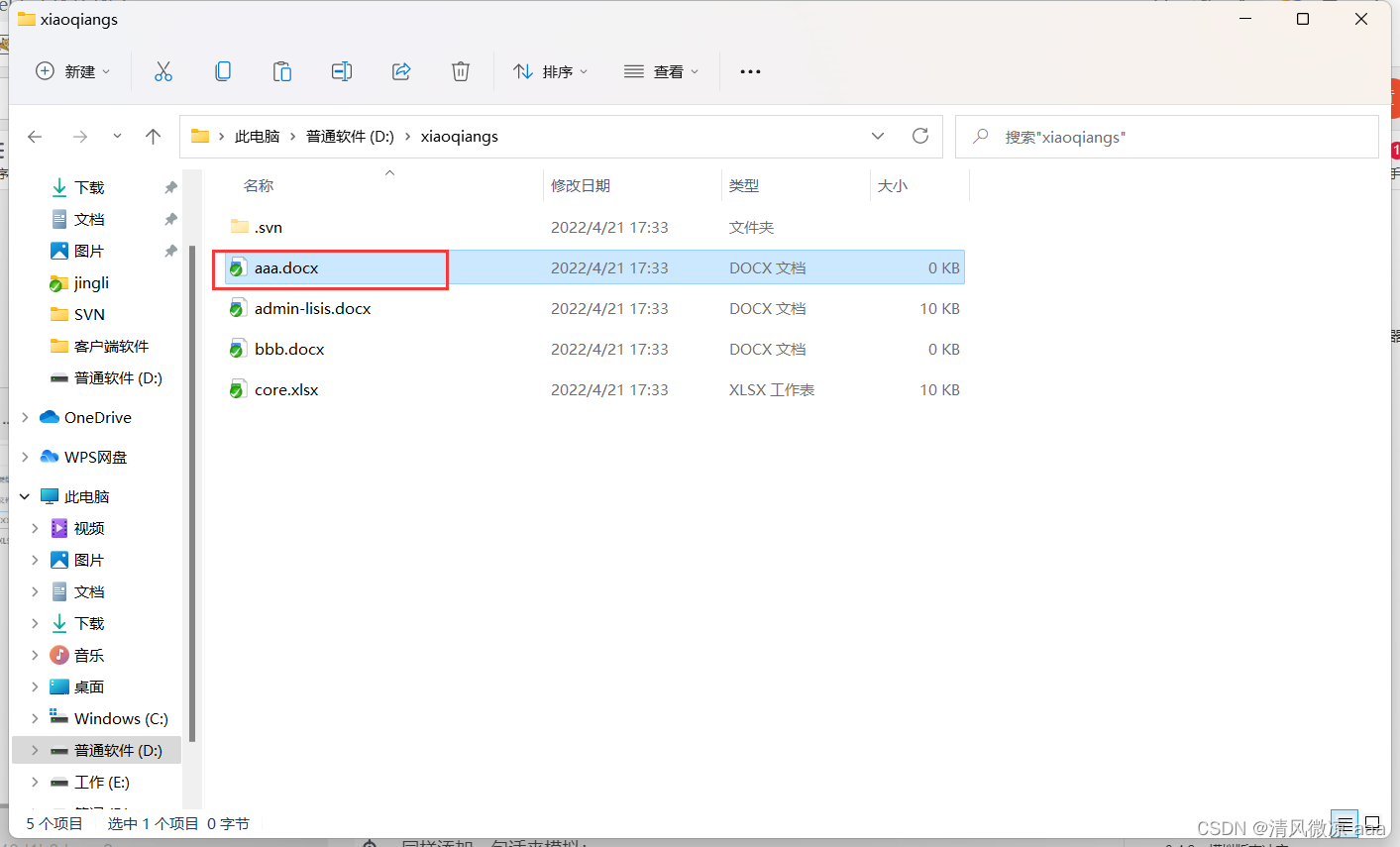
Task: Select jingli in the quick access list
Action: point(91,282)
